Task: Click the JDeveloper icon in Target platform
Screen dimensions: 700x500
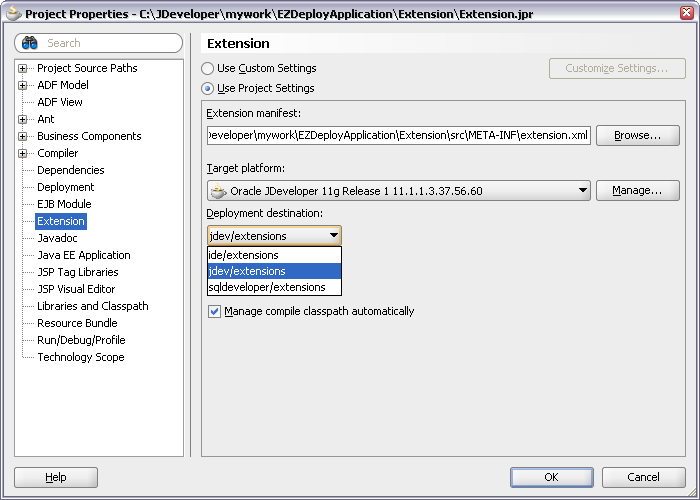Action: [x=218, y=191]
